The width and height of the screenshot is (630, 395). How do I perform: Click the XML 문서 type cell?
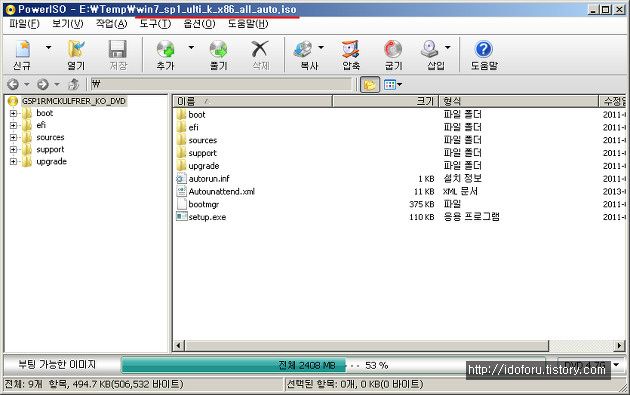click(460, 191)
